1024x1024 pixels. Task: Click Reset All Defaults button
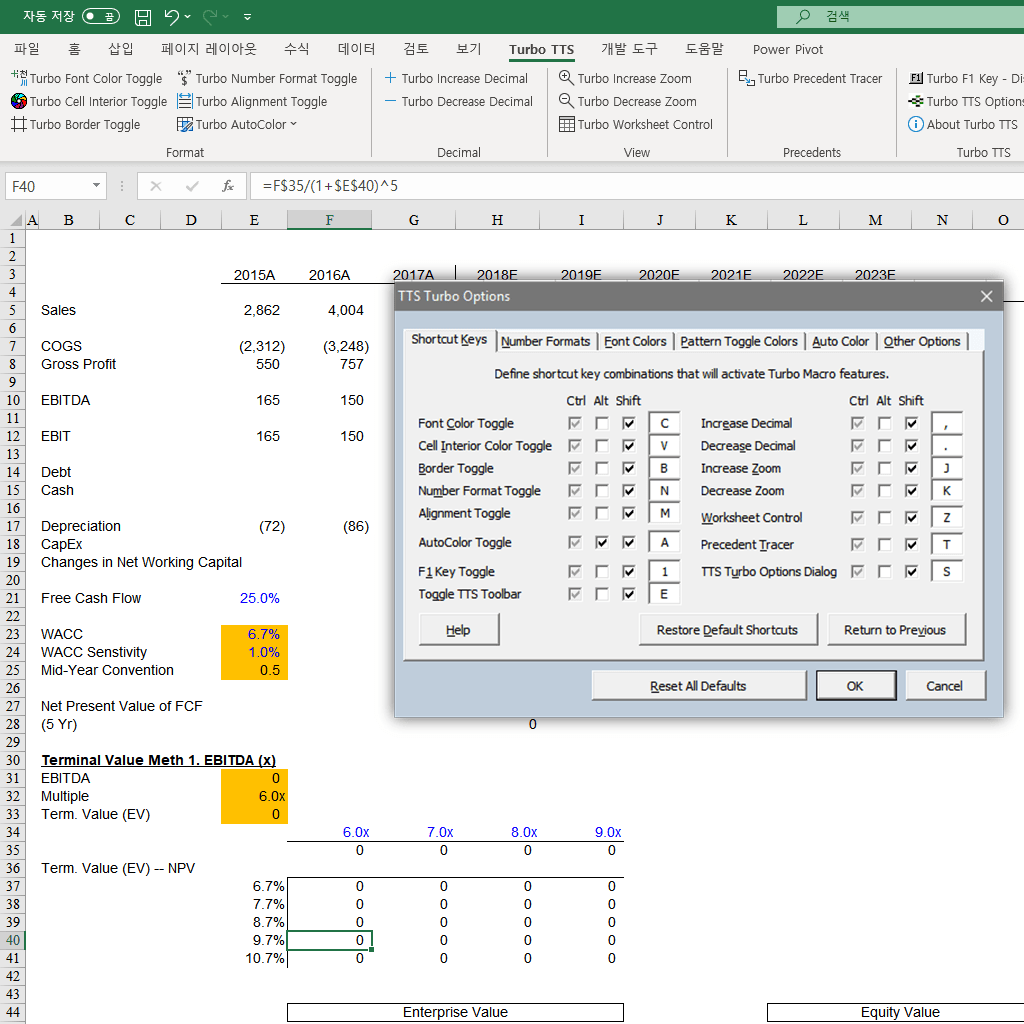698,686
